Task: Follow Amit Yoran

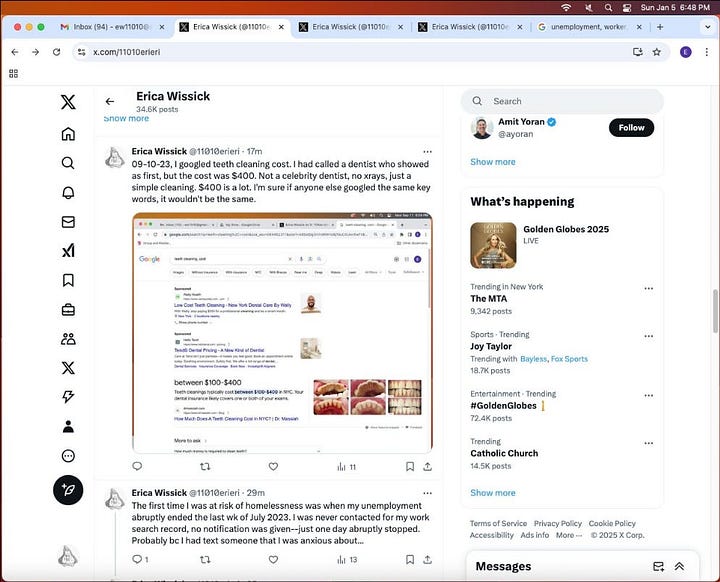Action: point(631,128)
